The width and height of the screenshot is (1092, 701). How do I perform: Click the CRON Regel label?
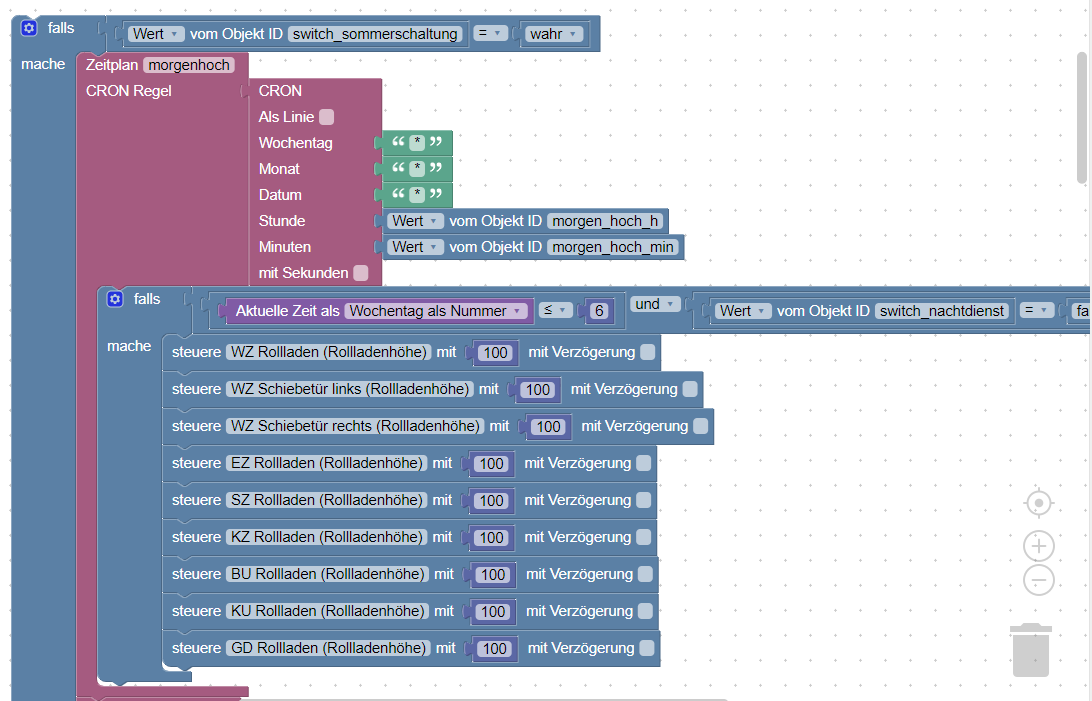(x=128, y=90)
